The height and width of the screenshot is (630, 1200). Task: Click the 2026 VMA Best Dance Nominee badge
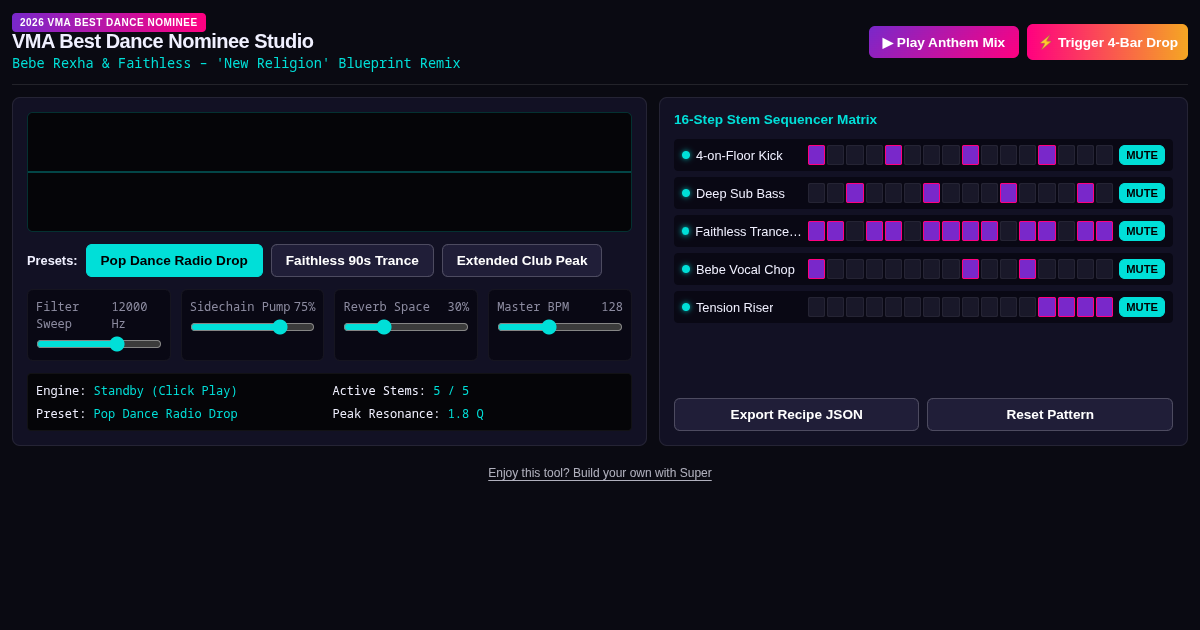109,22
